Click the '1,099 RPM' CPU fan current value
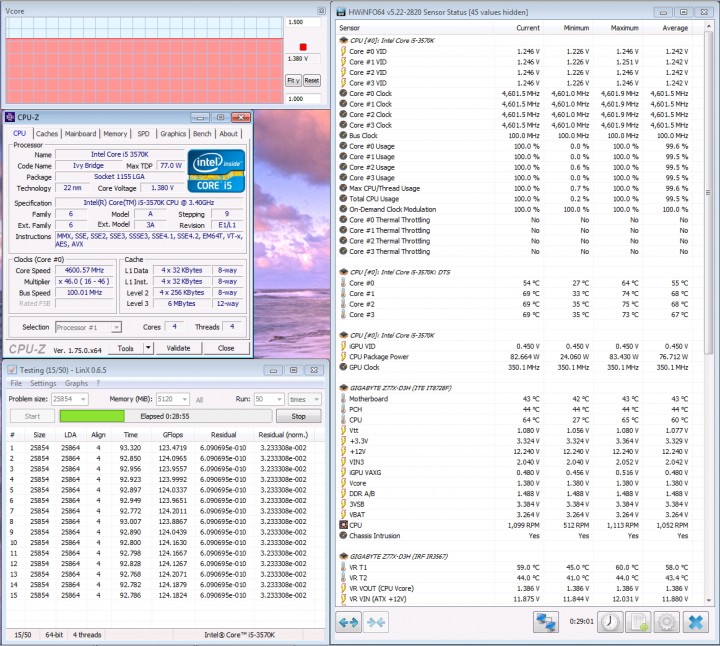Viewport: 720px width, 646px height. [523, 525]
